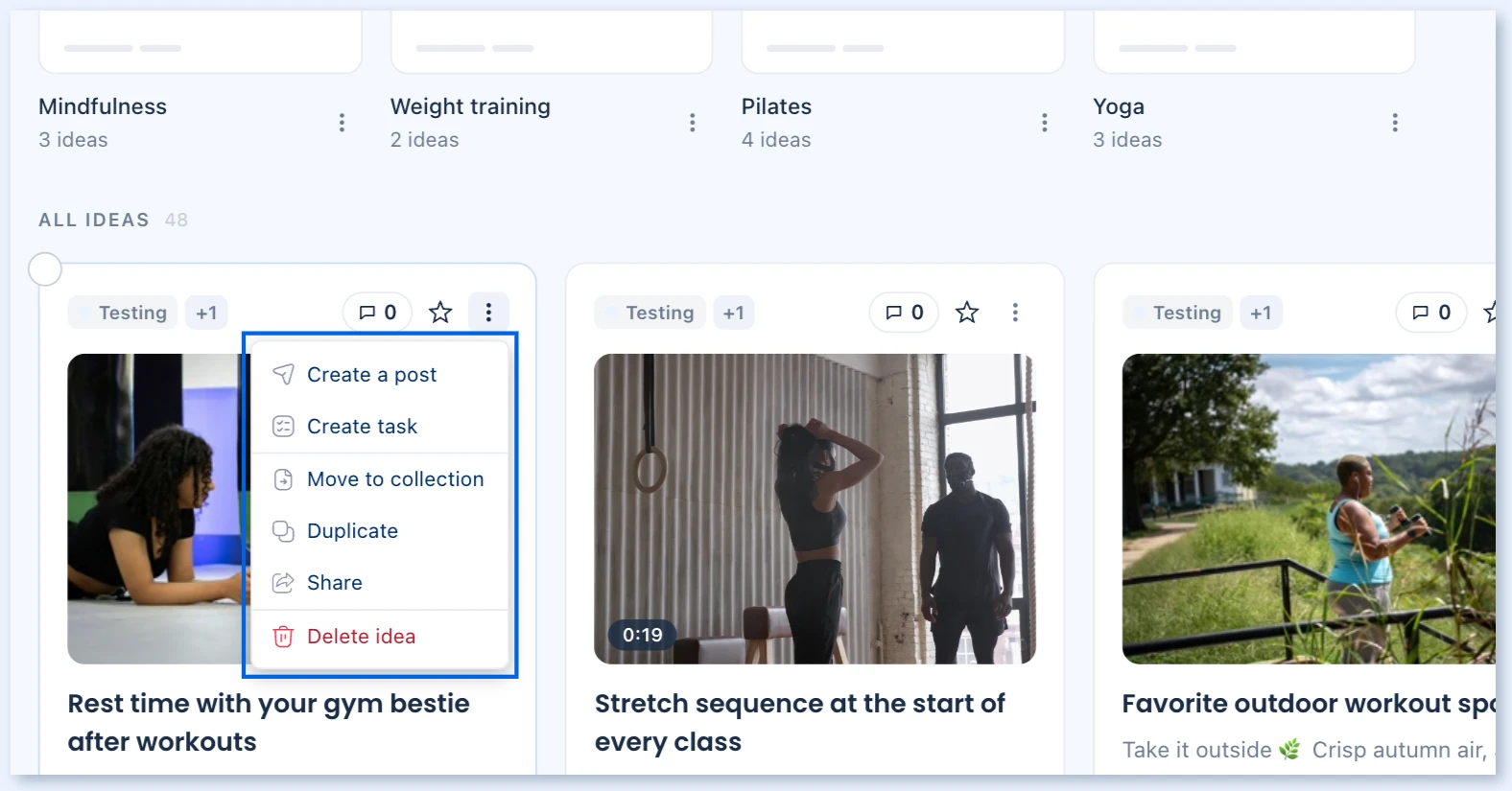Expand +1 tags on Rest time idea
Screen dimensions: 1512x791
(x=206, y=313)
